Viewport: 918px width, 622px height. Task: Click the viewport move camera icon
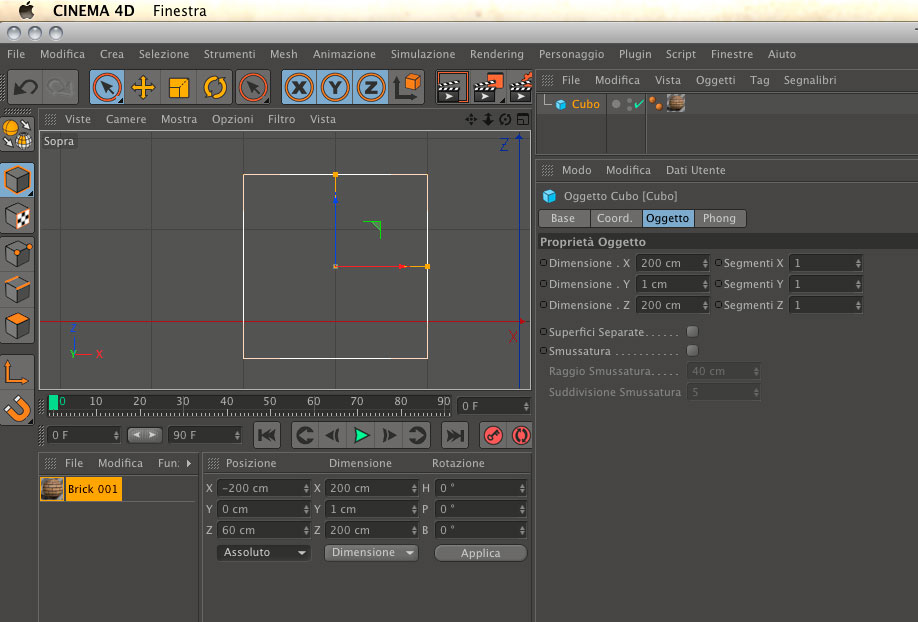[471, 119]
